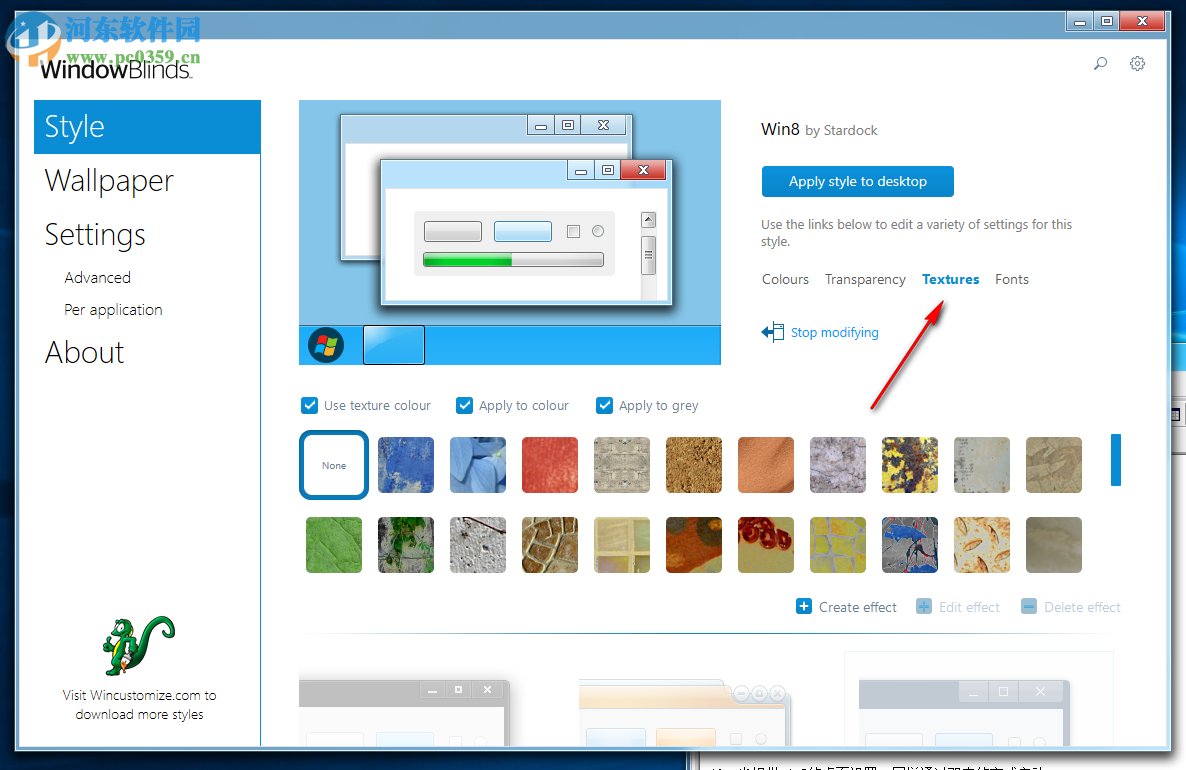Expand the Advanced settings entry

[97, 277]
